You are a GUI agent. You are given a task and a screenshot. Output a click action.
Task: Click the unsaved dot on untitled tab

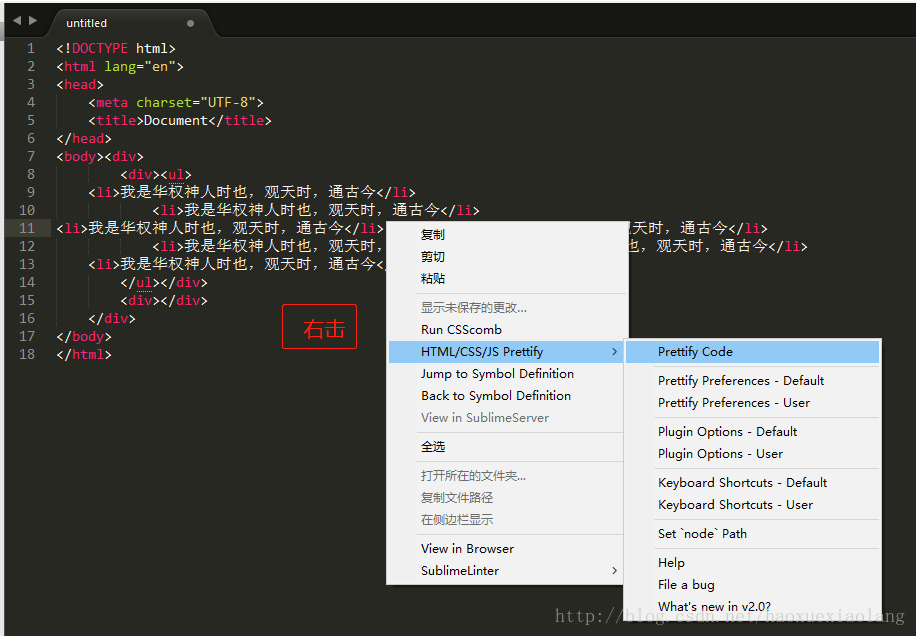coord(190,23)
